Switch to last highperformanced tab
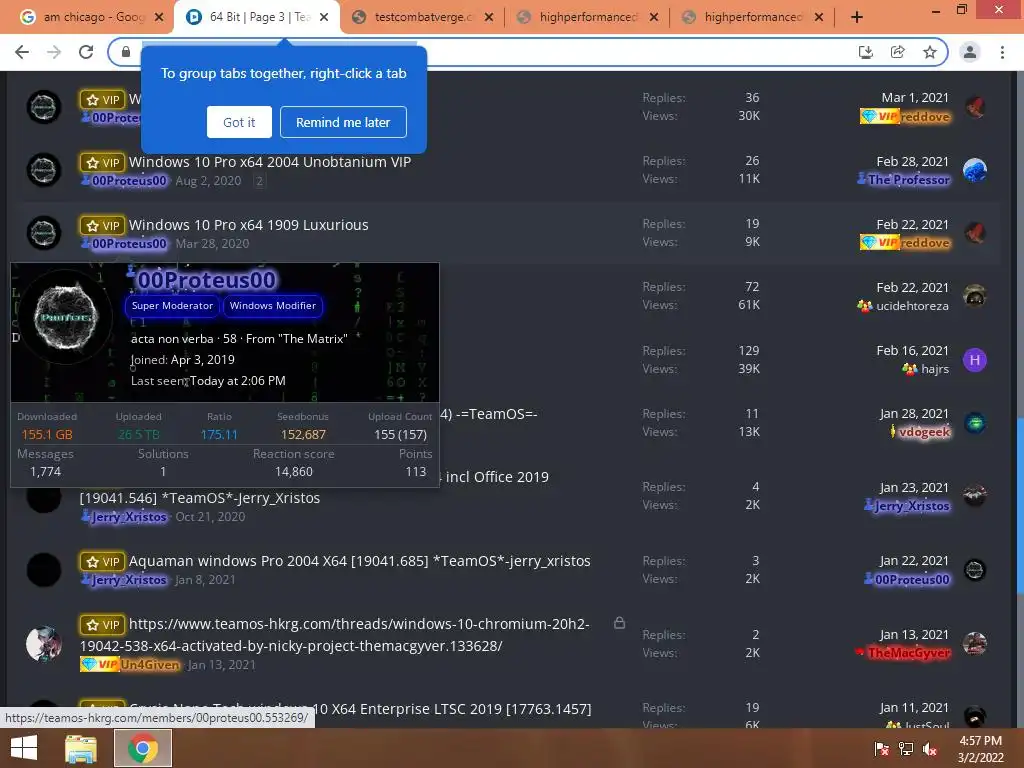The height and width of the screenshot is (768, 1024). 752,17
